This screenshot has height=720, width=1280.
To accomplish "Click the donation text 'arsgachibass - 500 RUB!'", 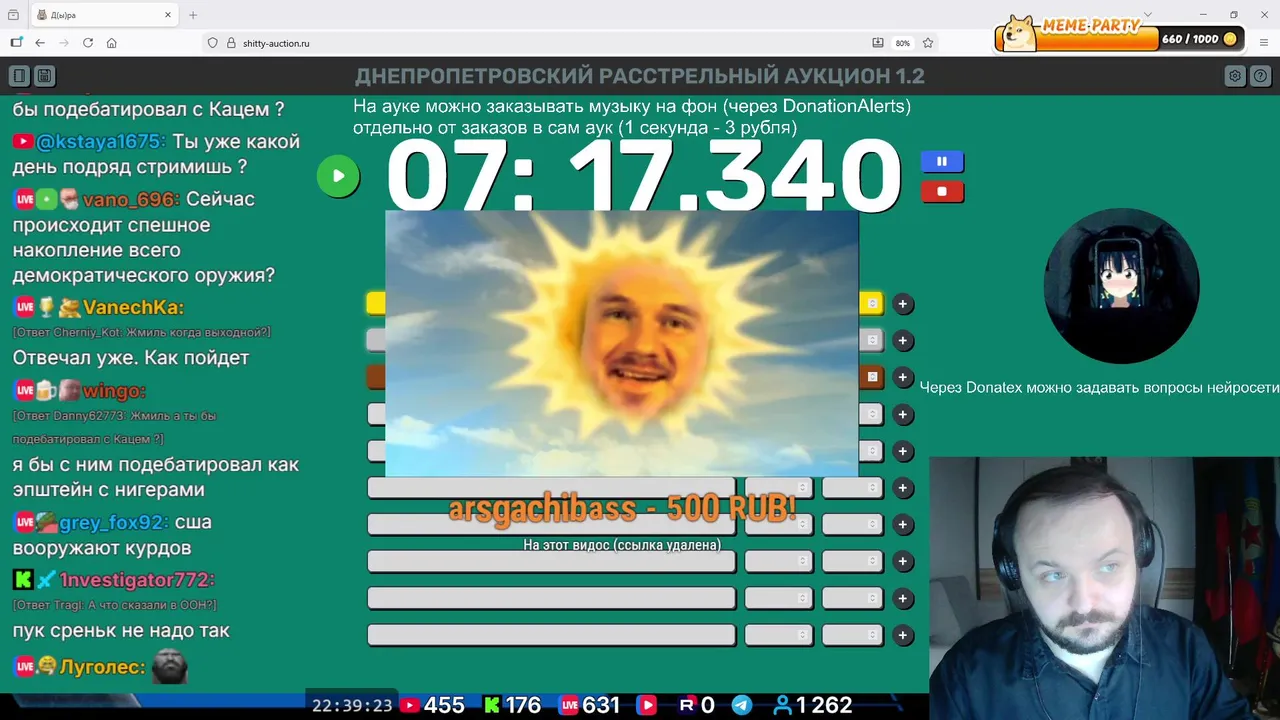I will pos(622,508).
